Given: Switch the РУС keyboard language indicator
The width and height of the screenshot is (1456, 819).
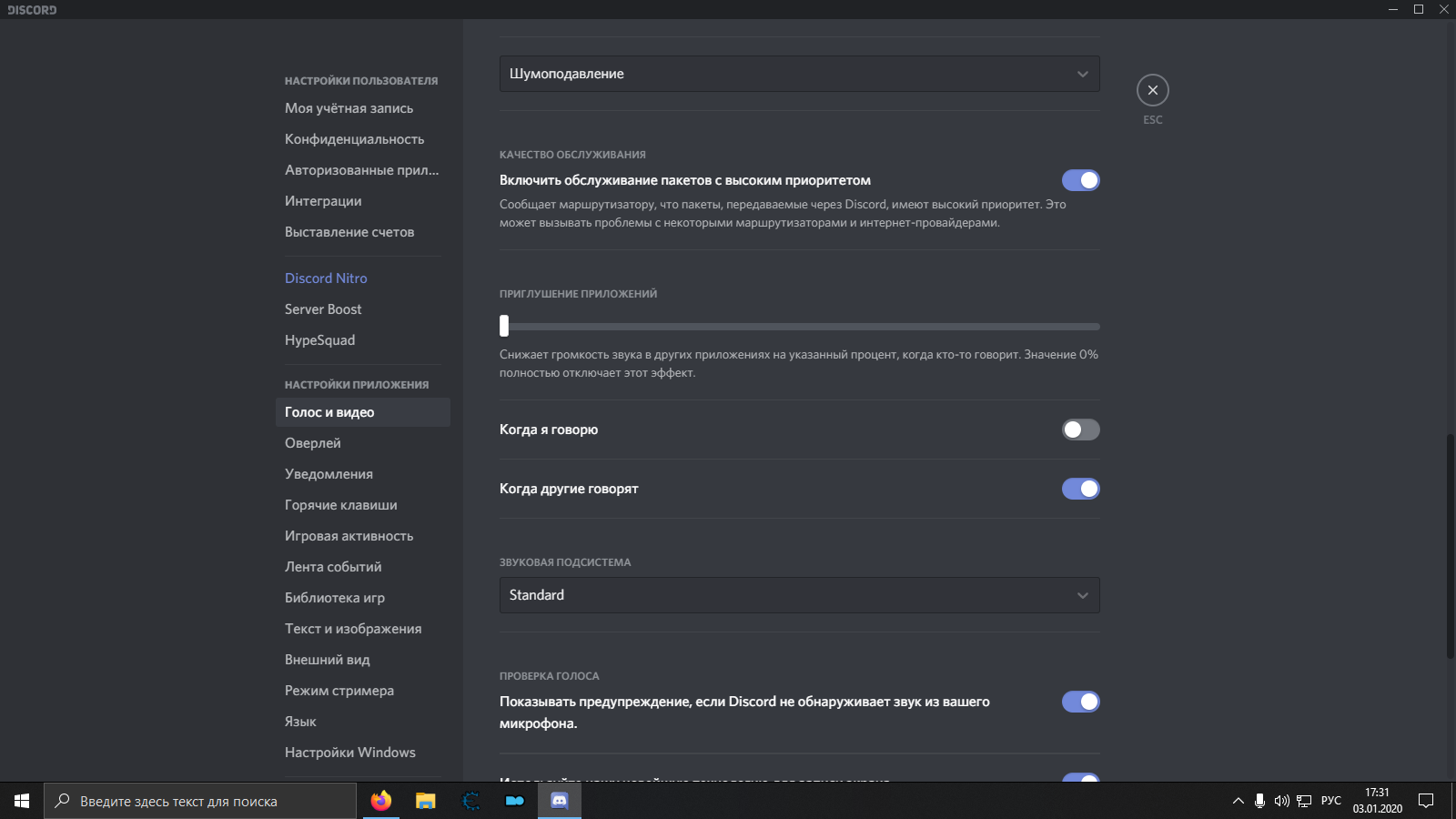Looking at the screenshot, I should coord(1331,801).
